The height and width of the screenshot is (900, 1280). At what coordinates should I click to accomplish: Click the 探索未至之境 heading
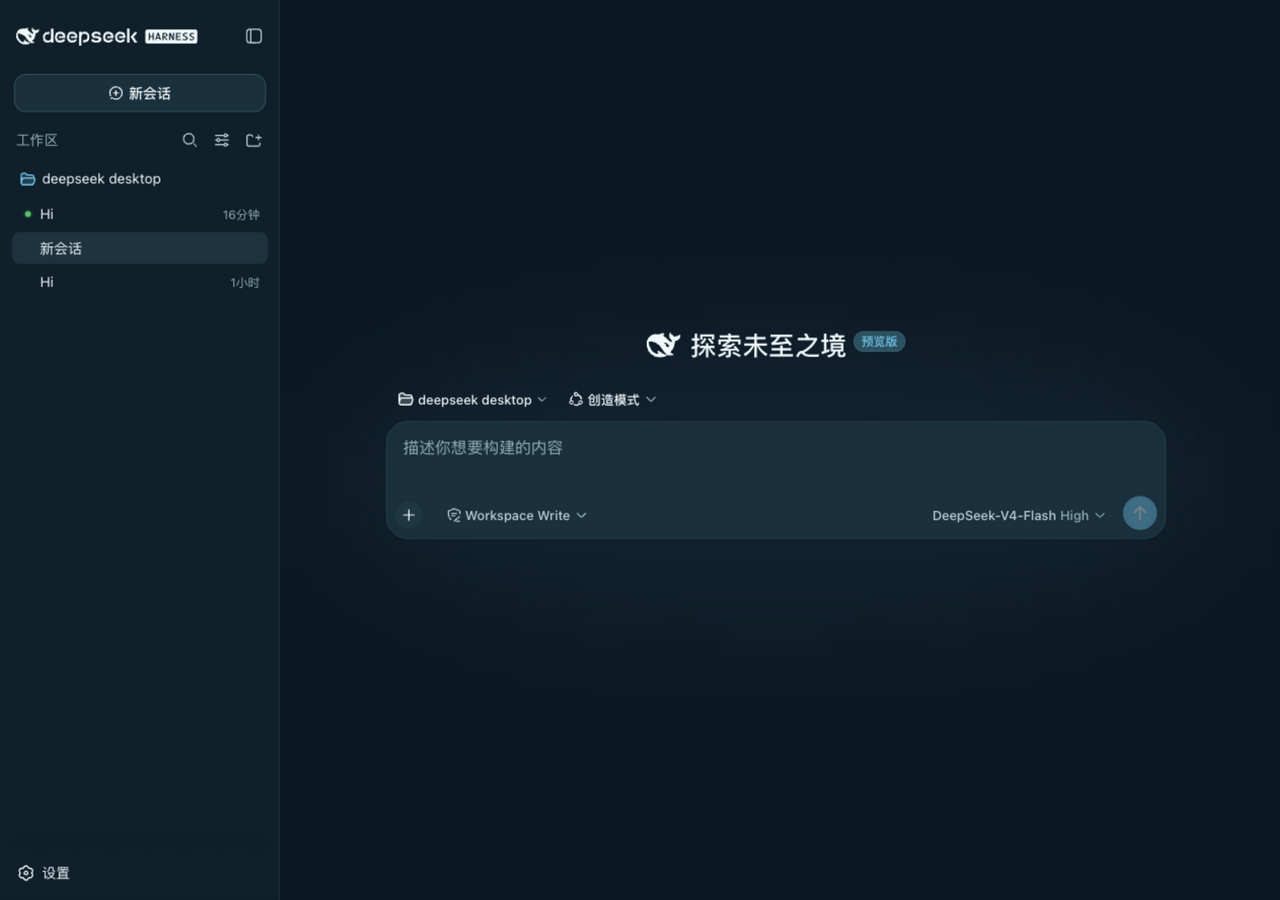[768, 345]
